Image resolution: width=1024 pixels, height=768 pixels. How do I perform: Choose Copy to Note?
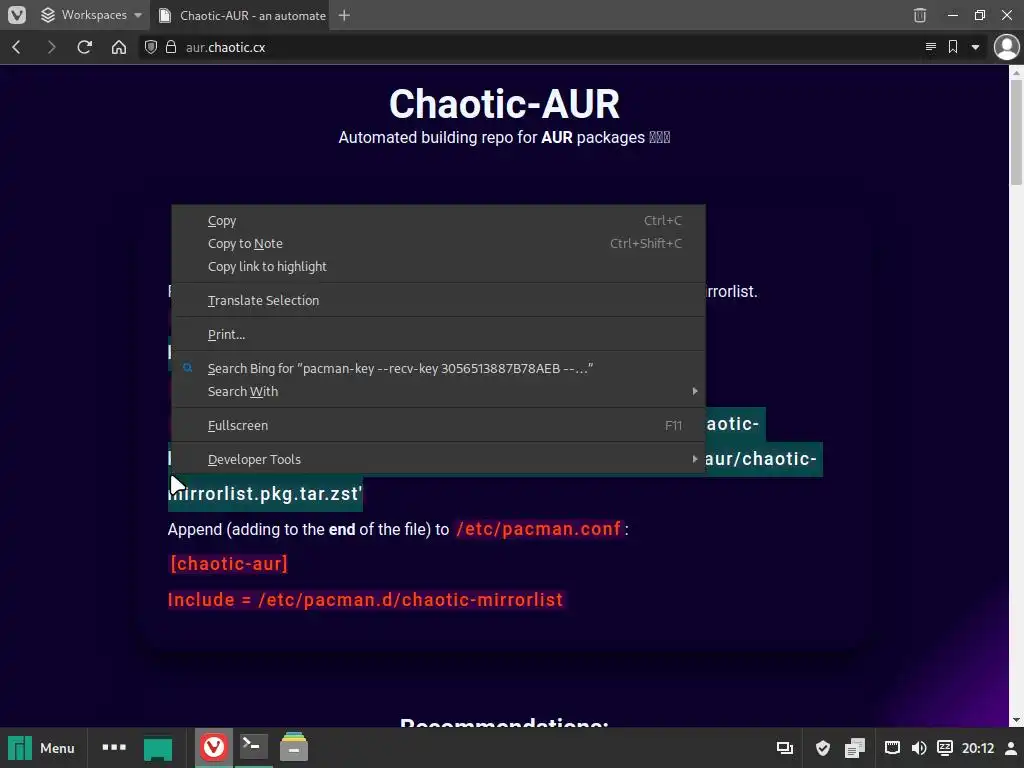click(438, 244)
